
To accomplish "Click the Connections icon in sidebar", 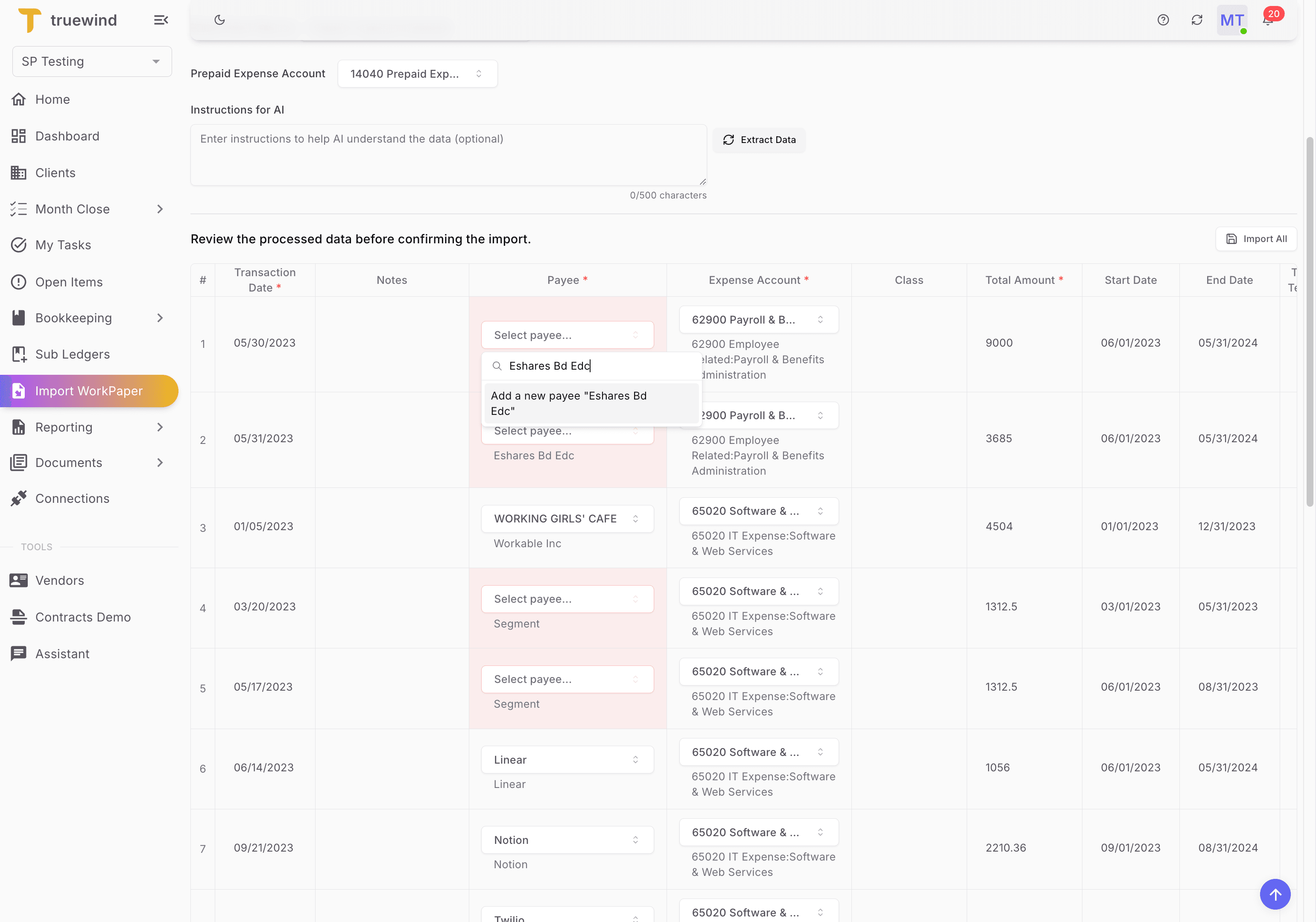I will click(x=19, y=498).
